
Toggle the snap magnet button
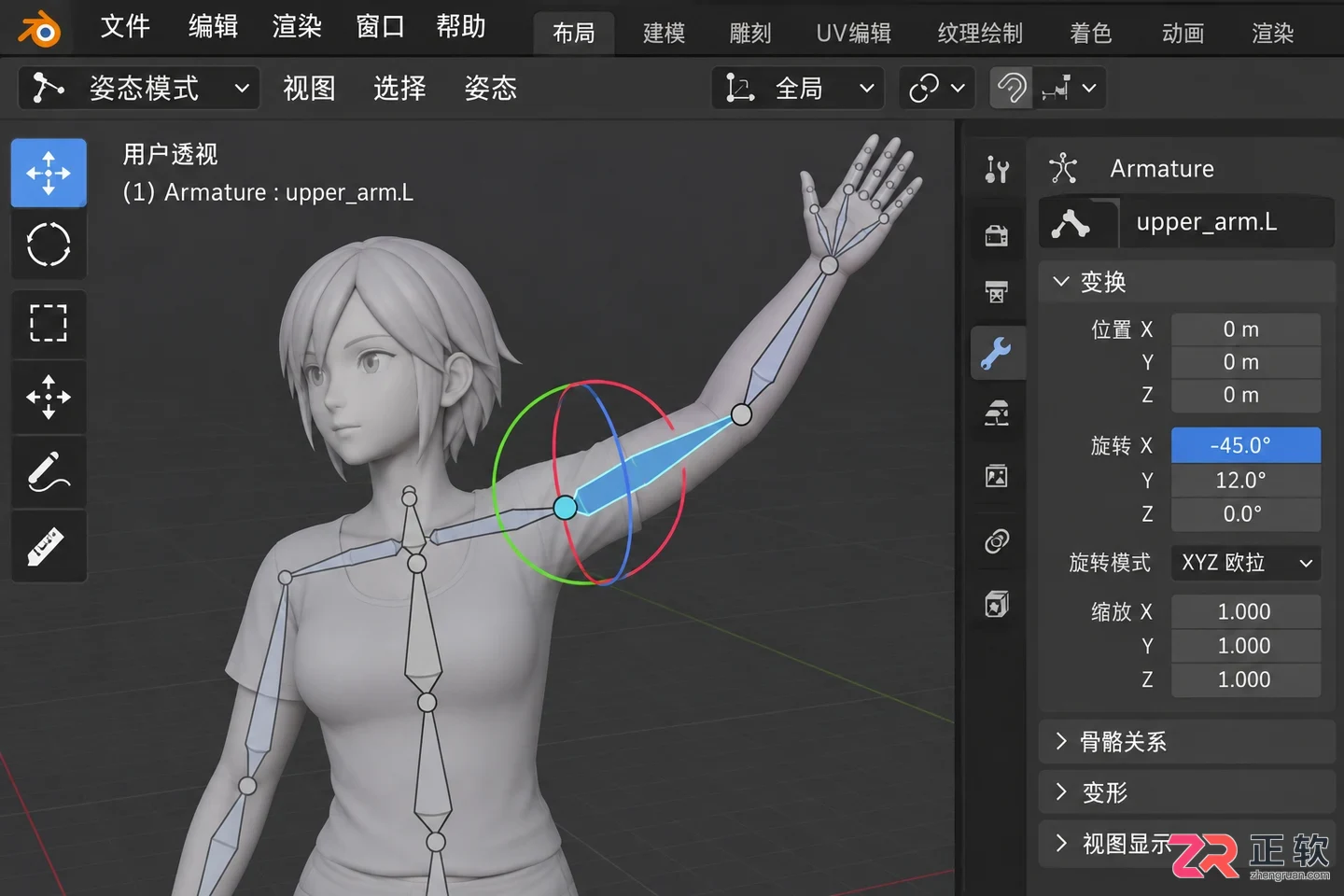click(x=1011, y=88)
